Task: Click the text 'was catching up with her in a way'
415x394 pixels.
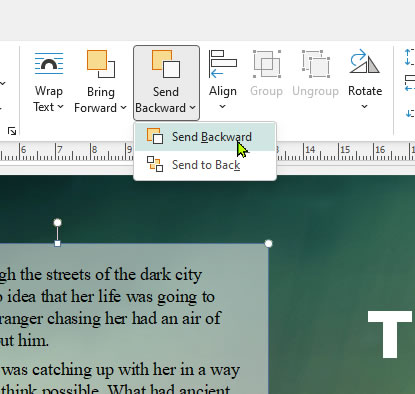Action: click(x=121, y=370)
